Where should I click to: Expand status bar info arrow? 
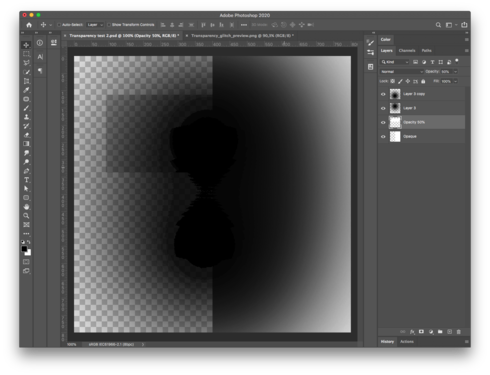(143, 344)
